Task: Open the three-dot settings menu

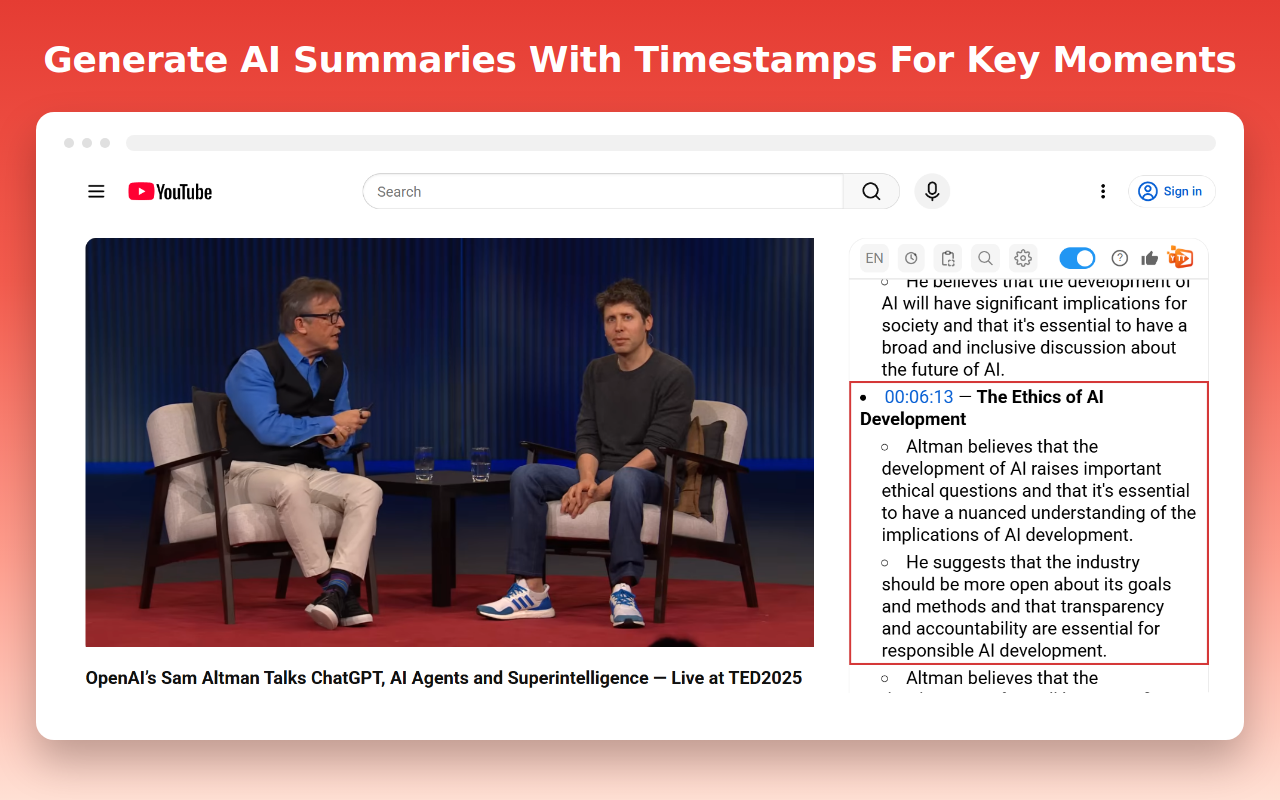Action: point(1103,191)
